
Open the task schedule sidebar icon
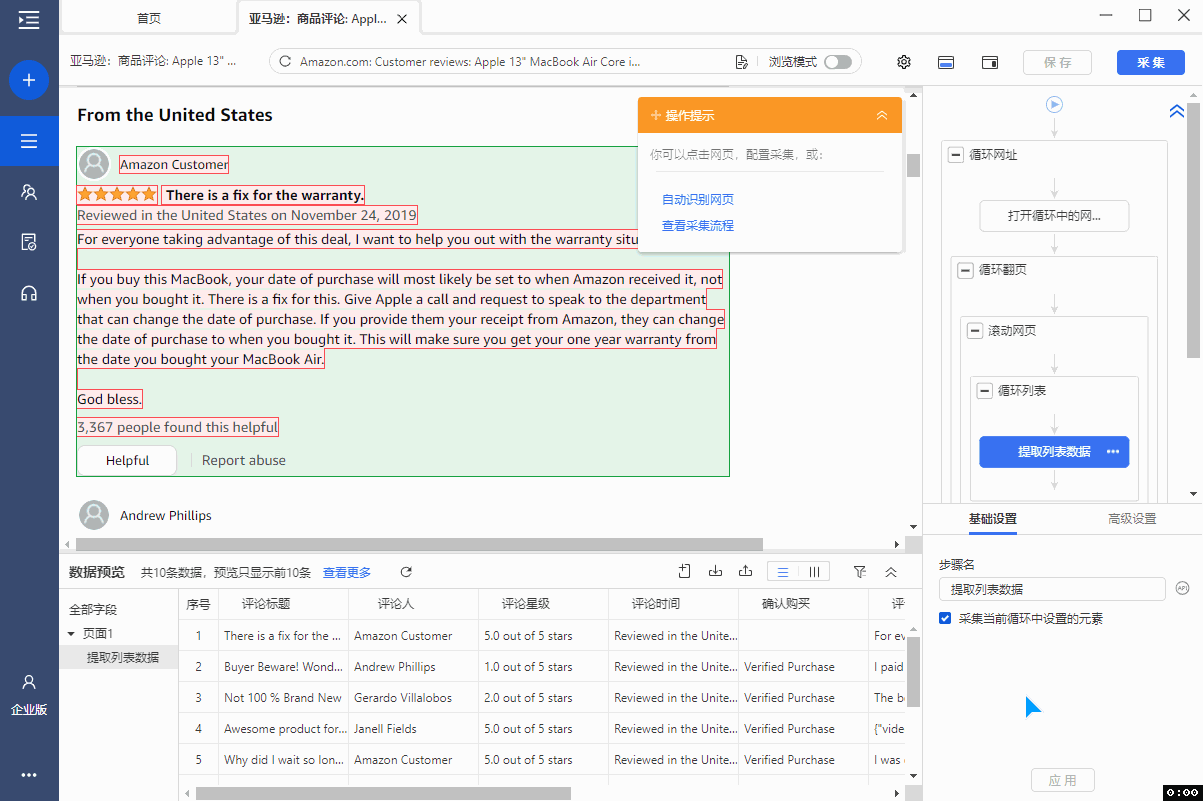click(x=29, y=243)
